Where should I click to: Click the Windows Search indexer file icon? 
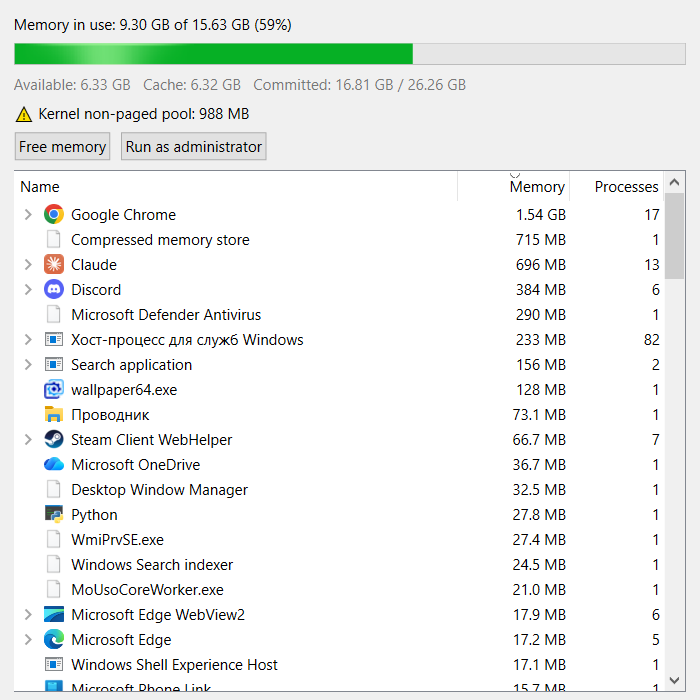pos(54,565)
